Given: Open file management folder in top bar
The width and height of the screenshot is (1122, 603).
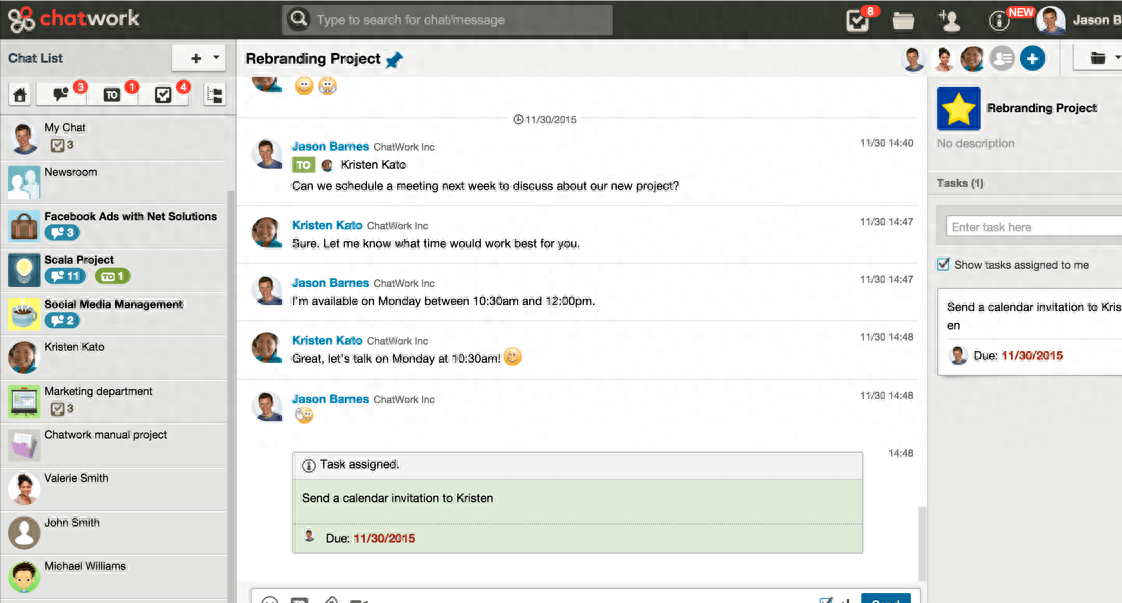Looking at the screenshot, I should [x=904, y=20].
